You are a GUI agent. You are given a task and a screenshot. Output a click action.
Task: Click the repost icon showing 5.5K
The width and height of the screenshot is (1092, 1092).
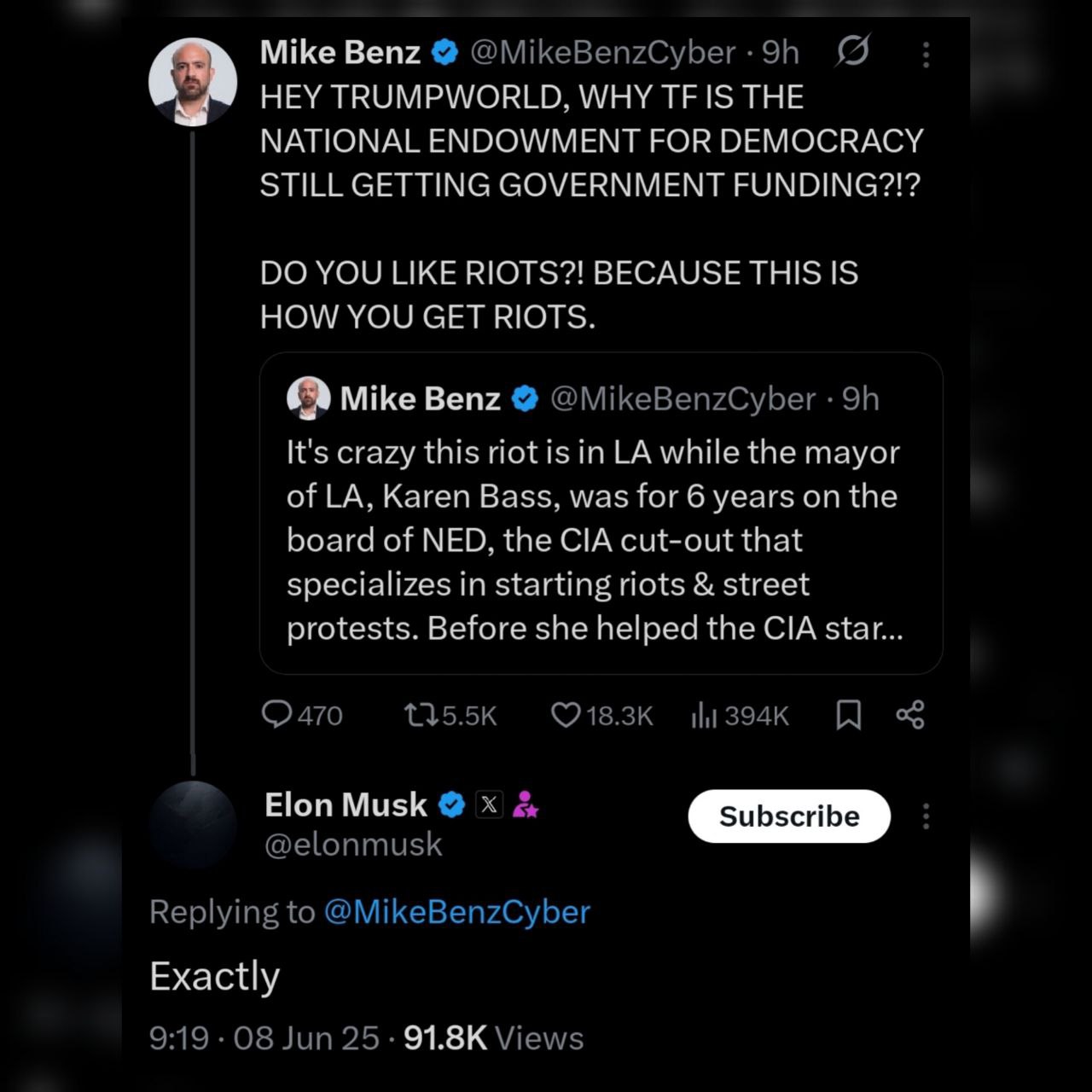(x=421, y=714)
